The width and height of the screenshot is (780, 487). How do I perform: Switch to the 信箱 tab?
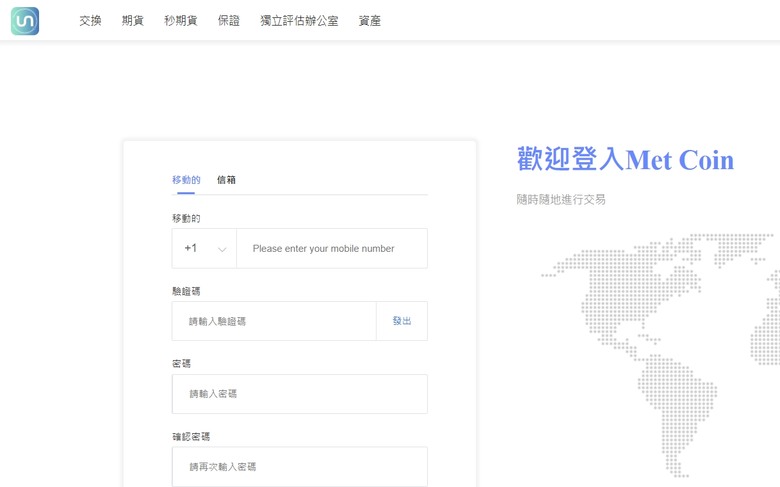click(x=226, y=180)
